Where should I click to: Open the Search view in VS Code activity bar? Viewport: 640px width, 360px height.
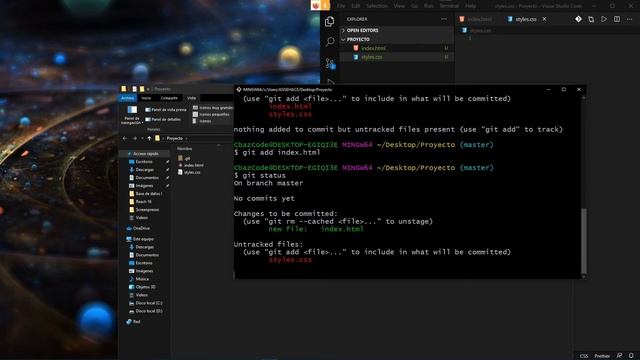[x=330, y=42]
